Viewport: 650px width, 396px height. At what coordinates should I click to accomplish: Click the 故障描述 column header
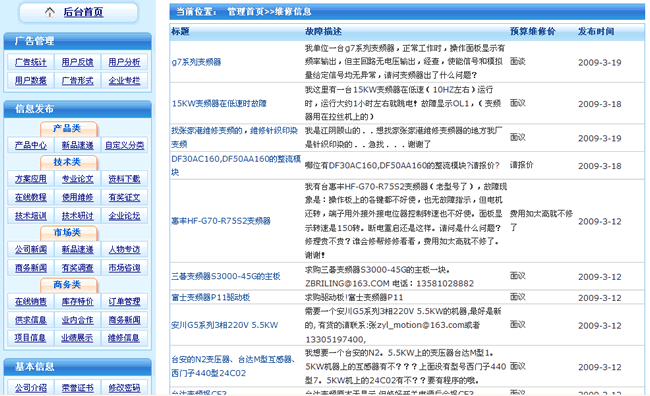[323, 32]
